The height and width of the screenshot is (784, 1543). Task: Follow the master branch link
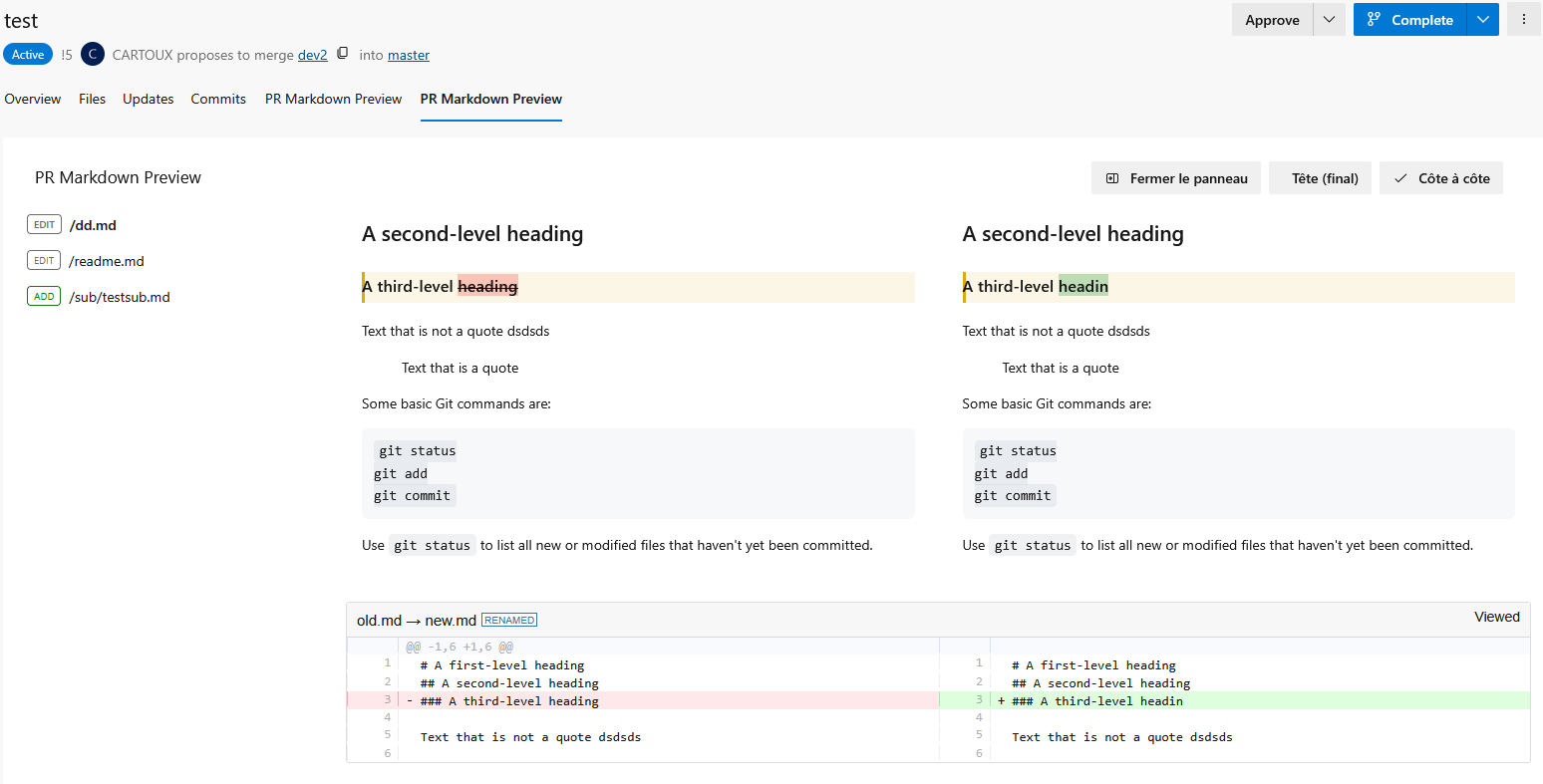[x=409, y=55]
